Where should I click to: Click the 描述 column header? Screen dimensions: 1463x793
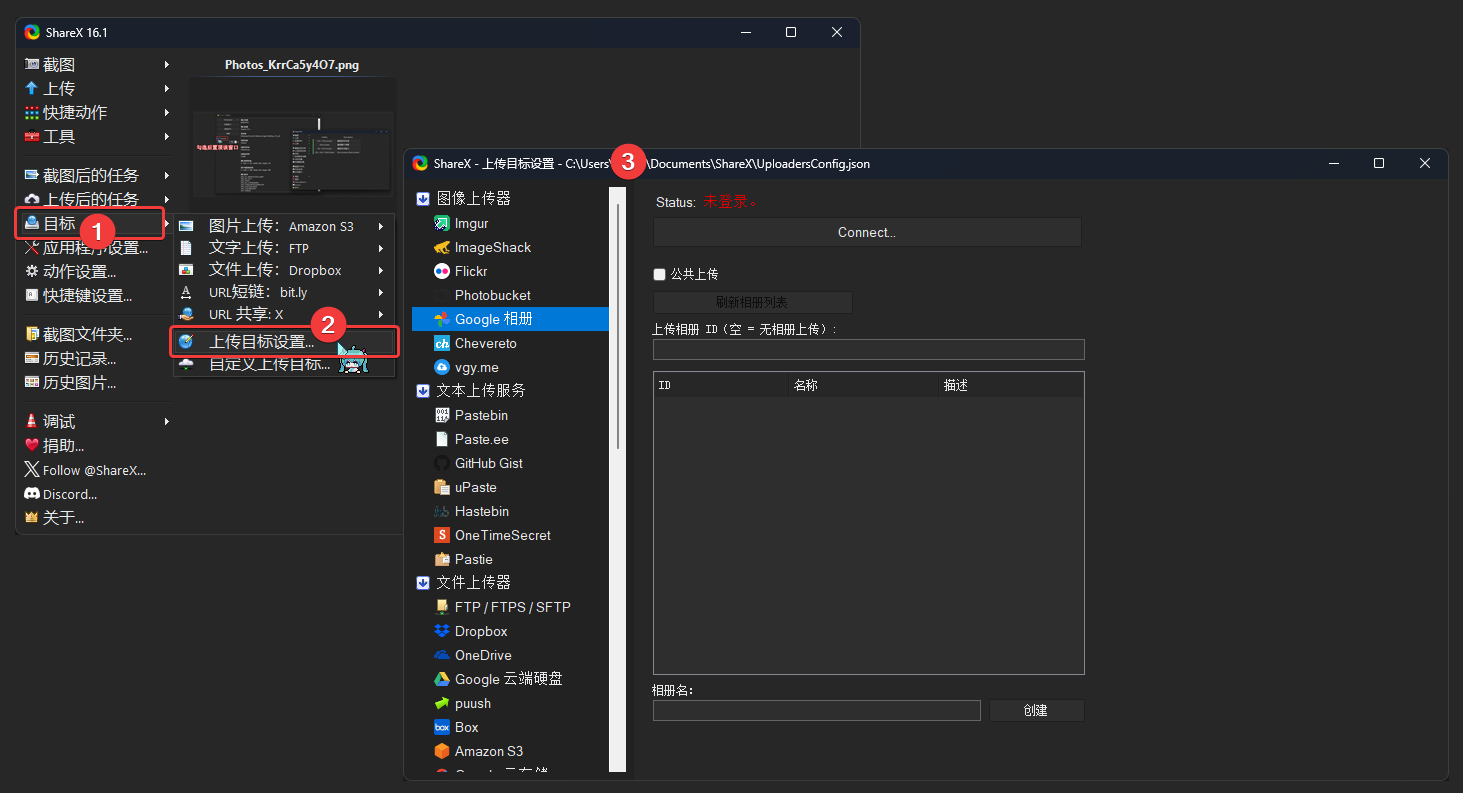tap(1011, 385)
